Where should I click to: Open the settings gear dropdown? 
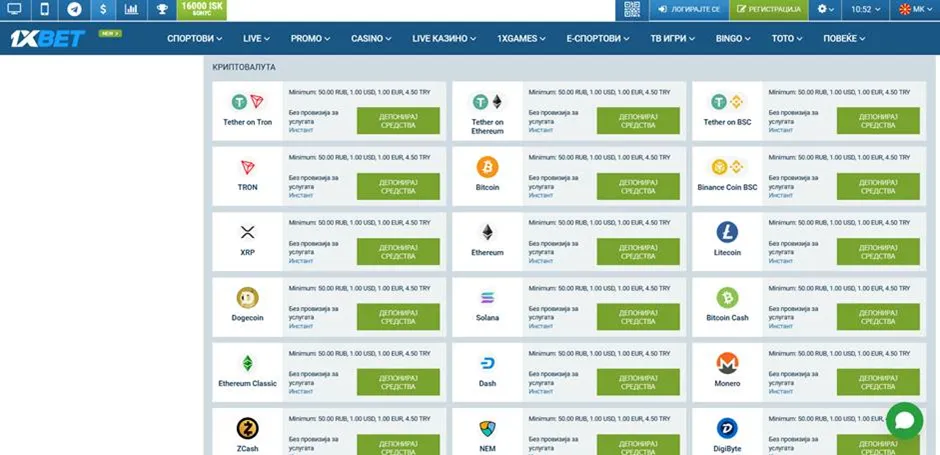click(x=825, y=10)
